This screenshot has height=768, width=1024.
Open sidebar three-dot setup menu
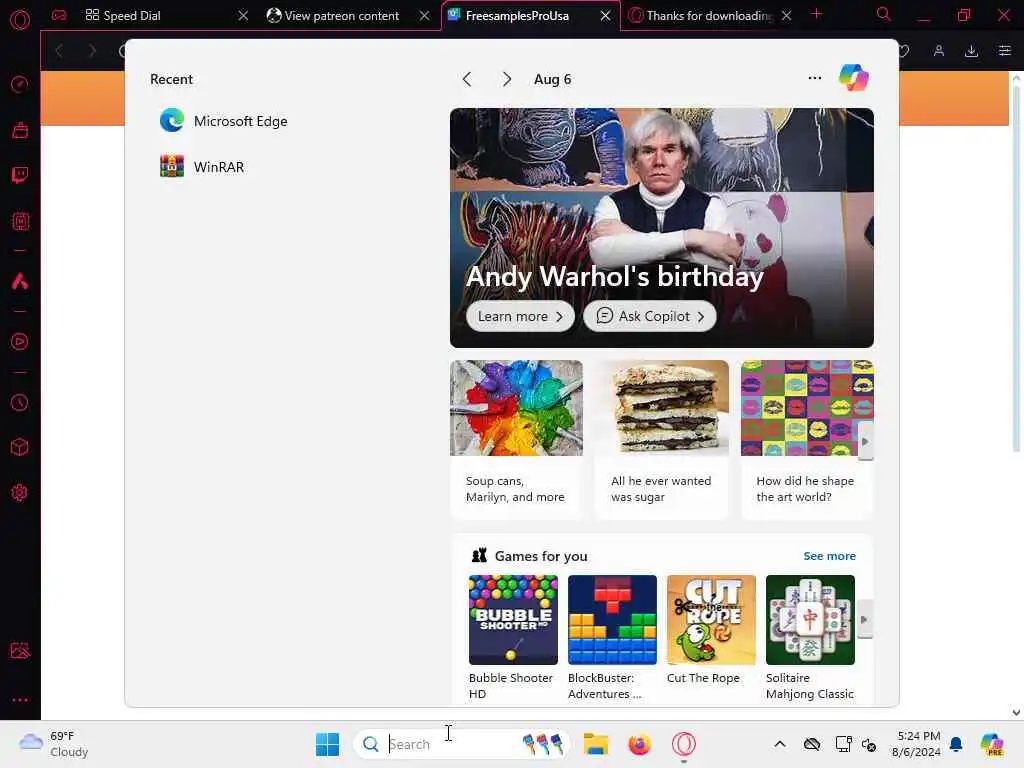[20, 699]
